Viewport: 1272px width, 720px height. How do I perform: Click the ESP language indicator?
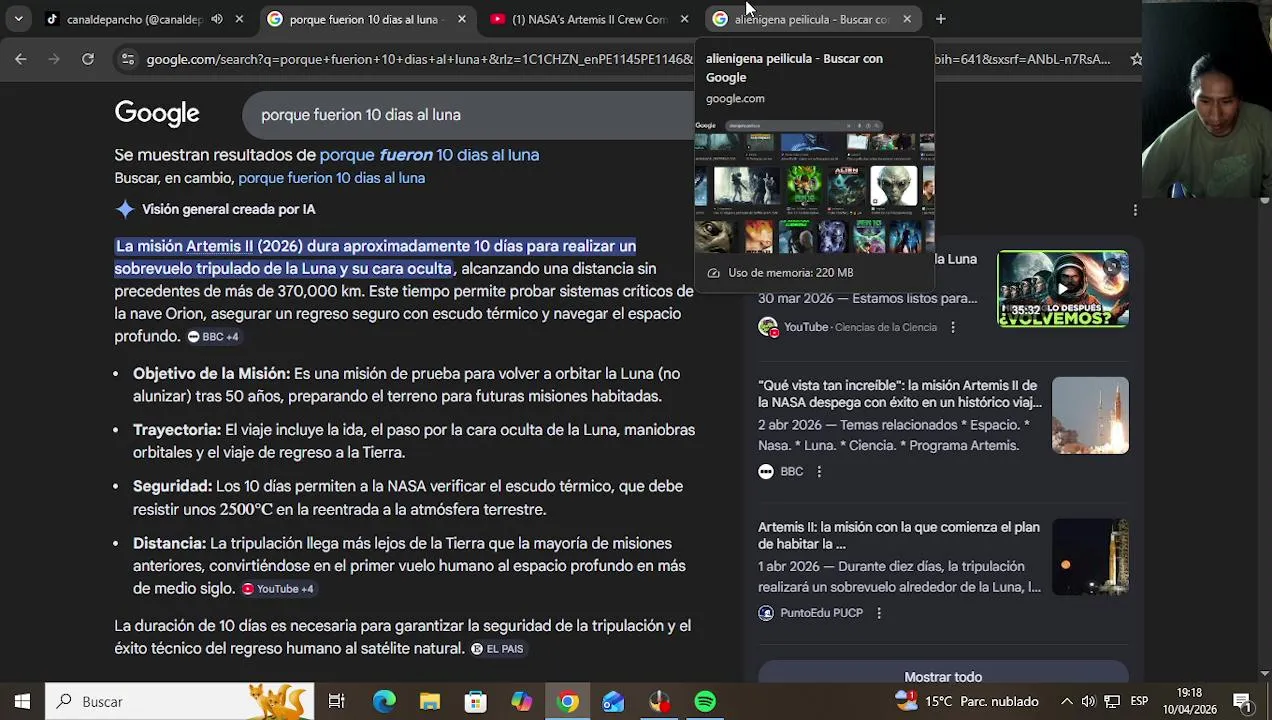(1139, 701)
